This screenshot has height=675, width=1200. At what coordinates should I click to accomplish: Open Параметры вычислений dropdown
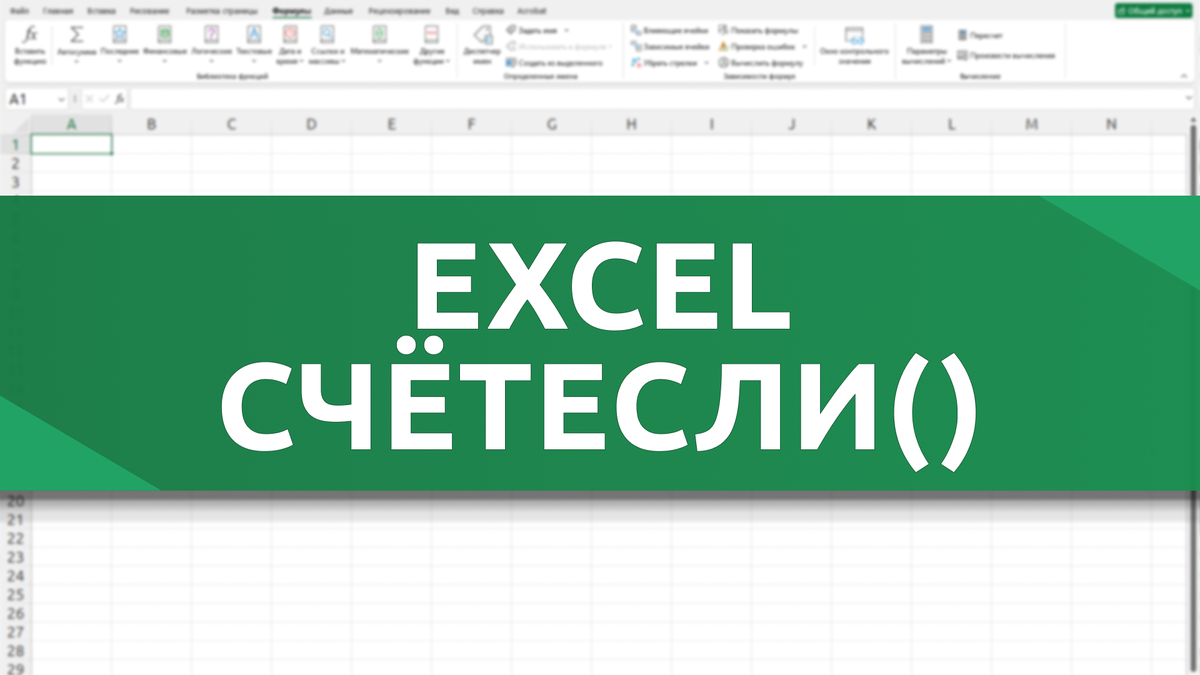click(925, 45)
